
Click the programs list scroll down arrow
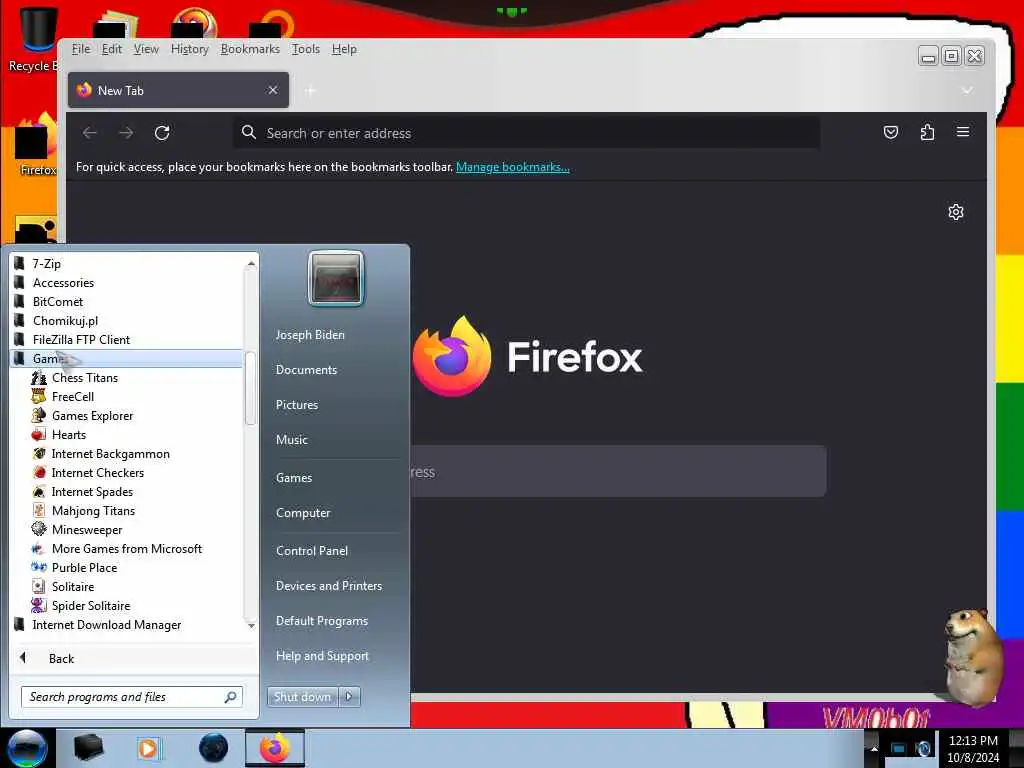[251, 625]
